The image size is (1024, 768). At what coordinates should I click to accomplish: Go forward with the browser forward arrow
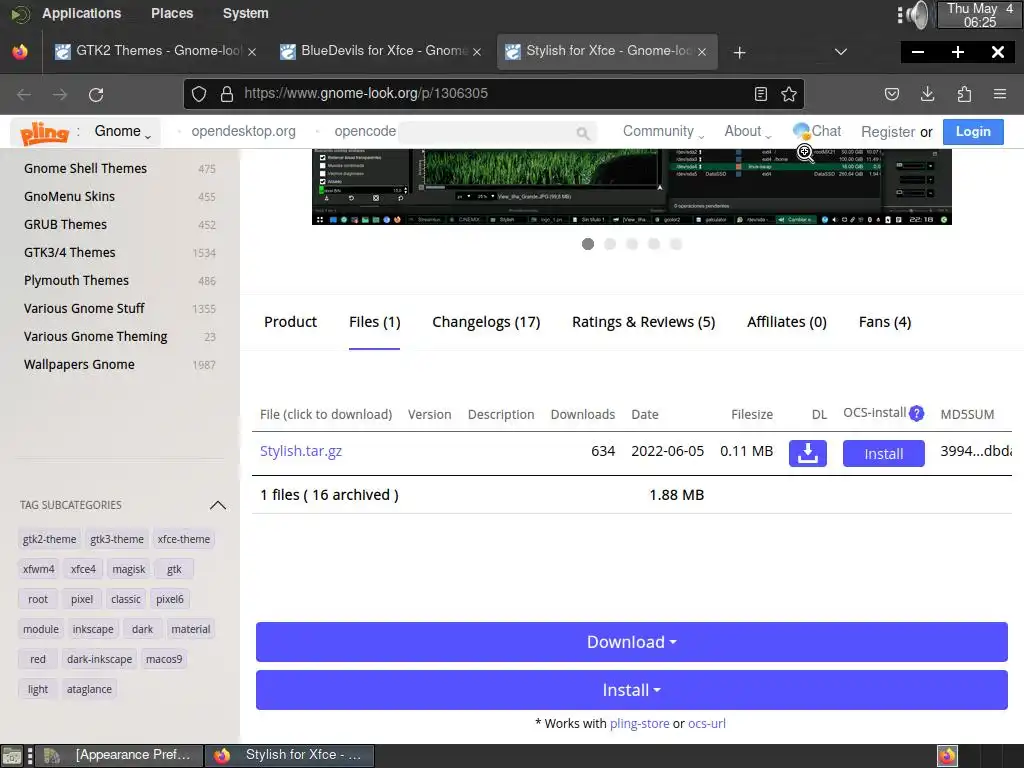[60, 95]
